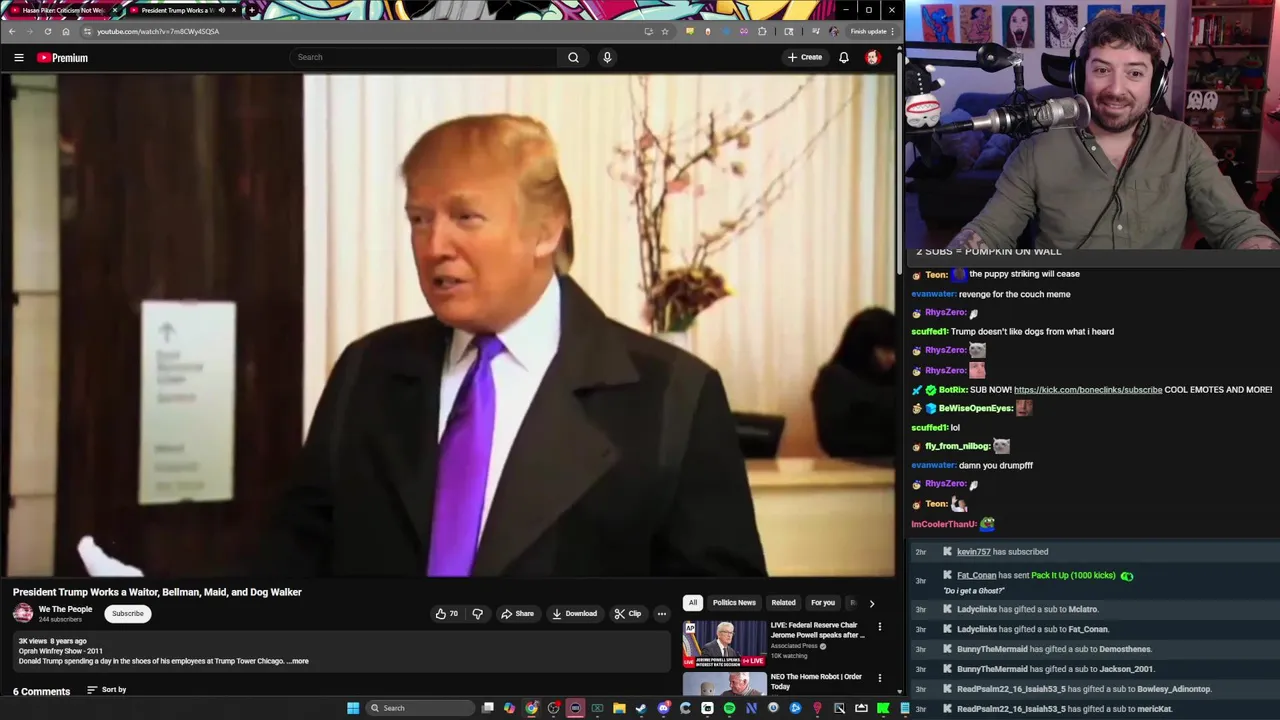
Task: Open the NEO Home Robot video thumbnail
Action: tap(725, 684)
